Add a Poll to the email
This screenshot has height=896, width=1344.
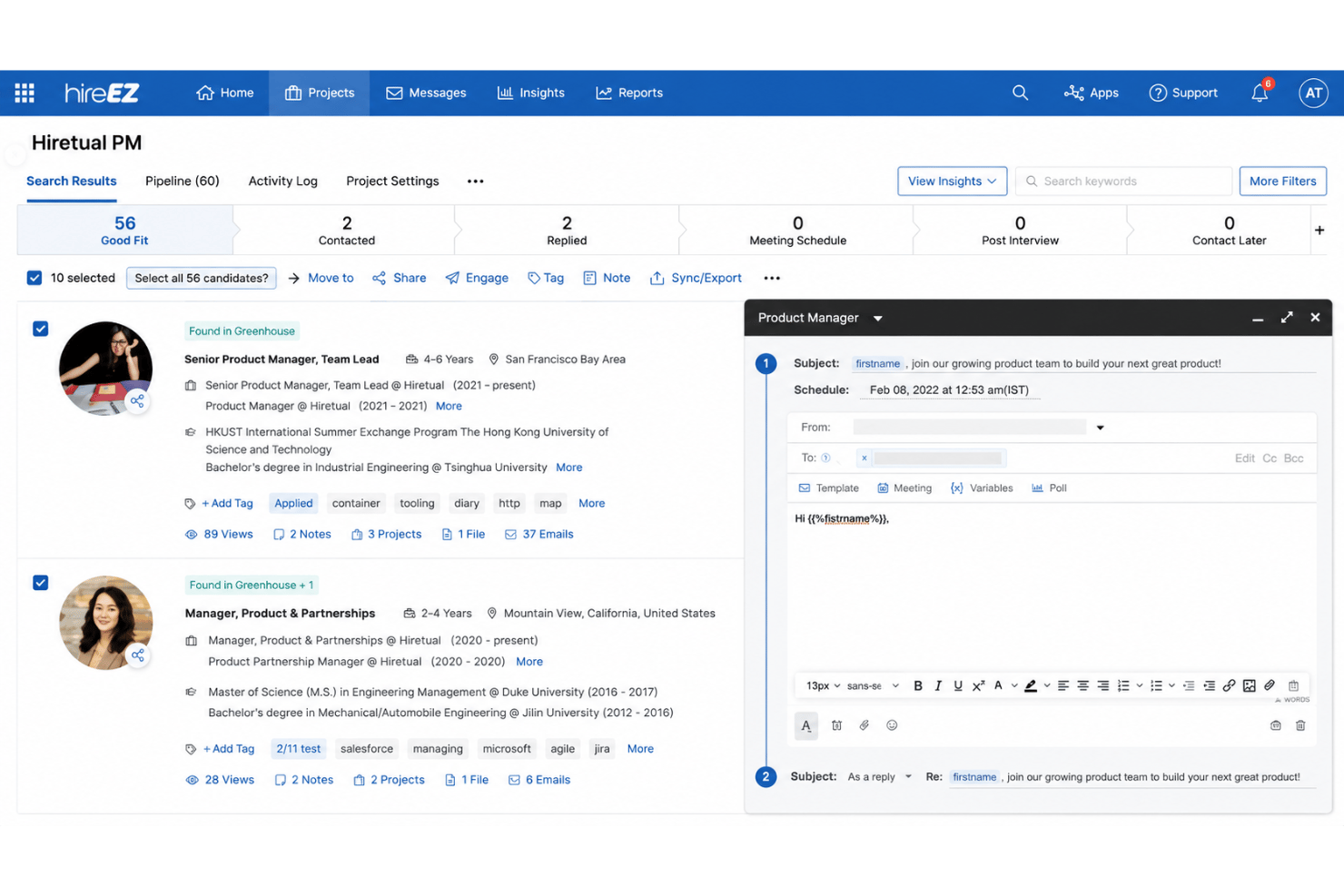[1049, 487]
